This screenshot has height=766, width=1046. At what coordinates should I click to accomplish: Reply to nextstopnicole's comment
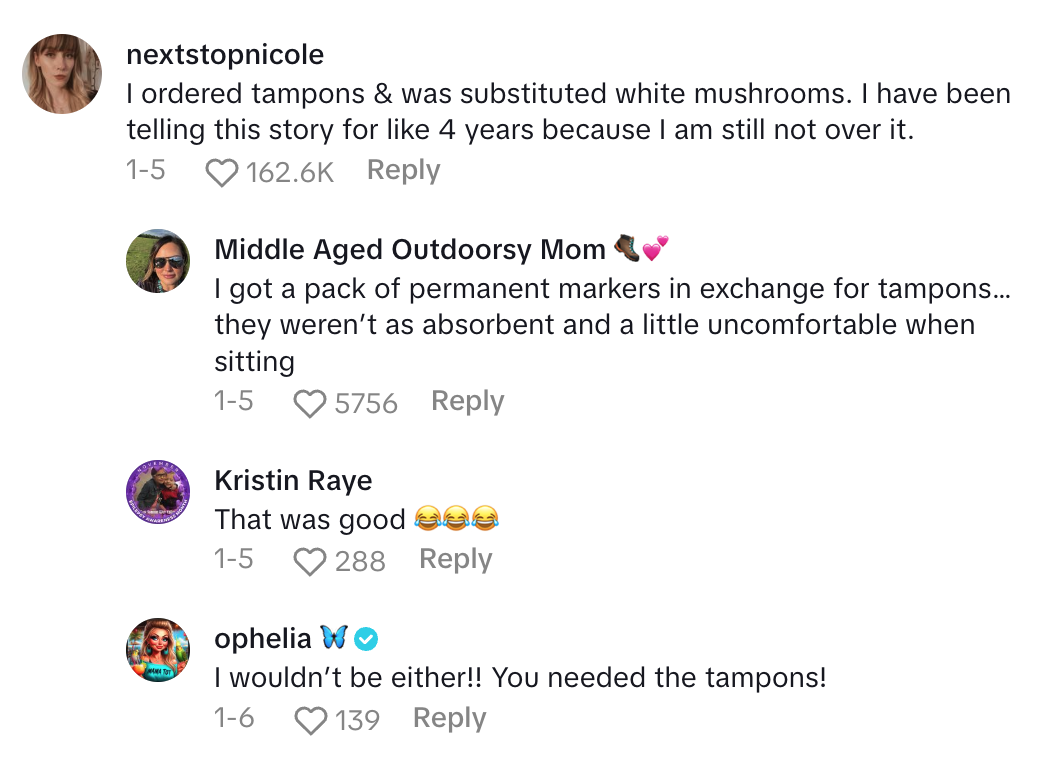tap(403, 171)
